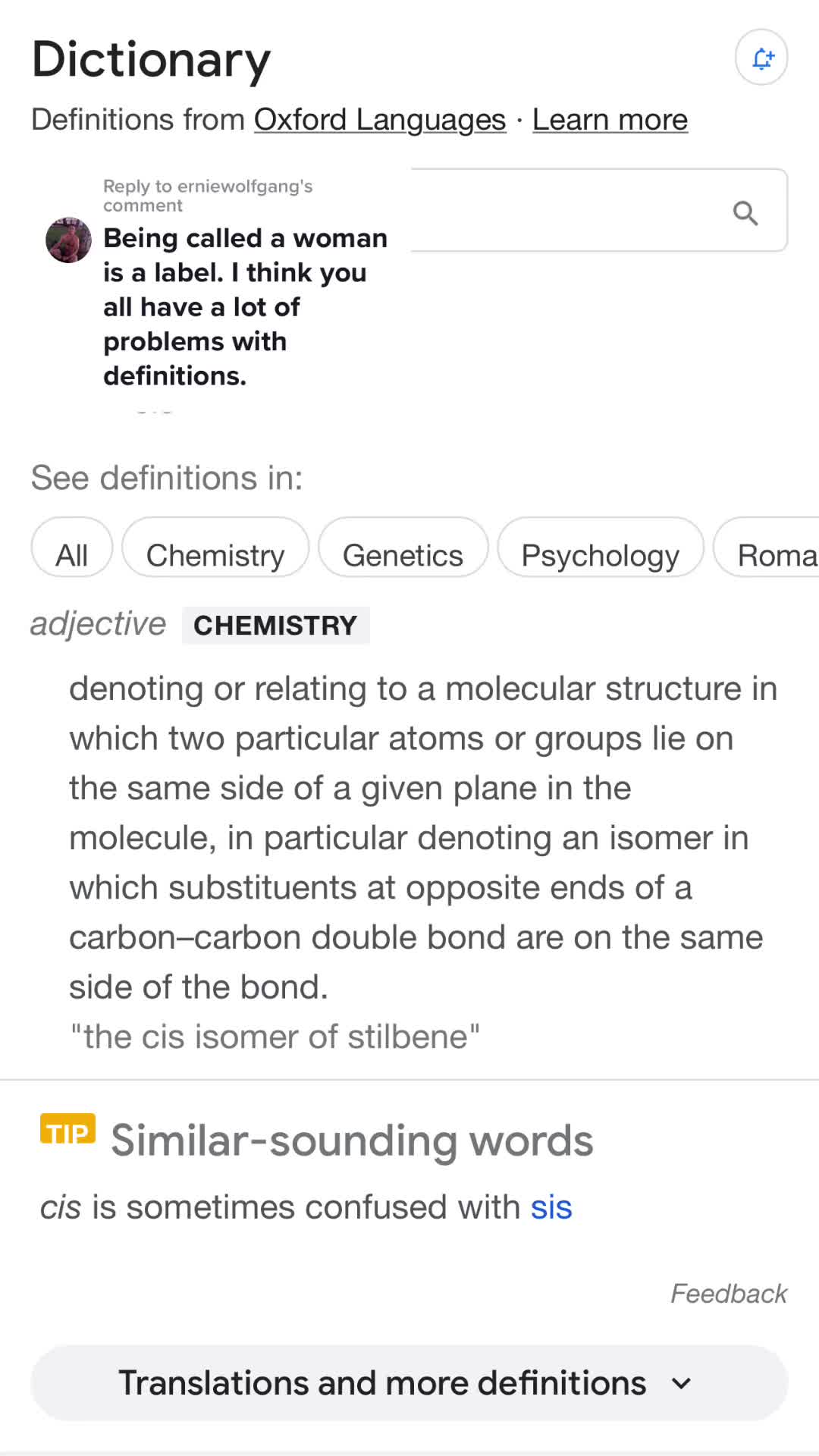Send Feedback on the dictionary result

coord(728,1294)
